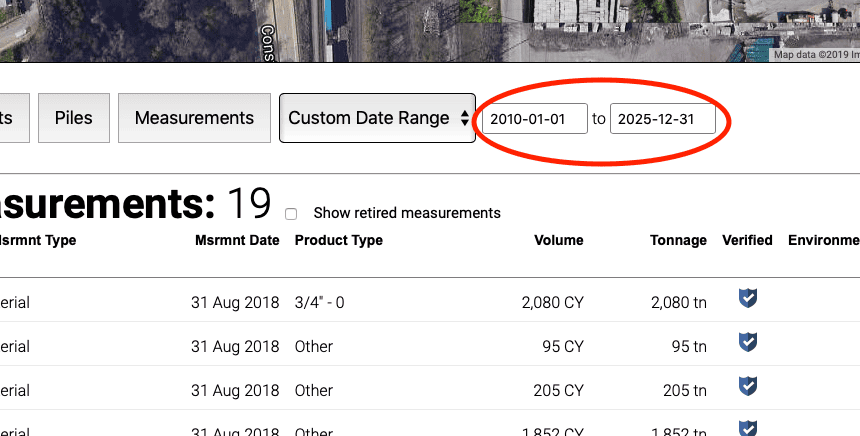
Task: Toggle Show retired measurements checkbox
Action: coord(291,214)
